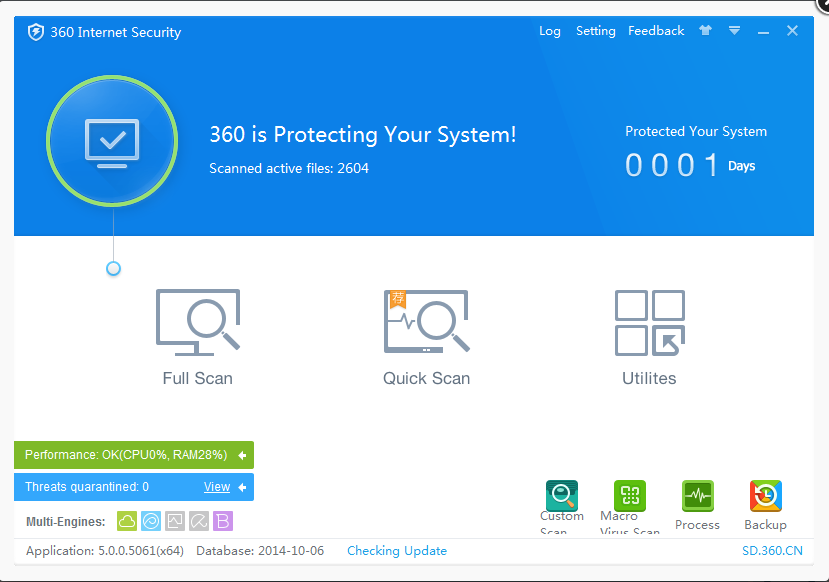The image size is (829, 582).
Task: Click the Database: 2014-10-06 text
Action: pyautogui.click(x=260, y=551)
